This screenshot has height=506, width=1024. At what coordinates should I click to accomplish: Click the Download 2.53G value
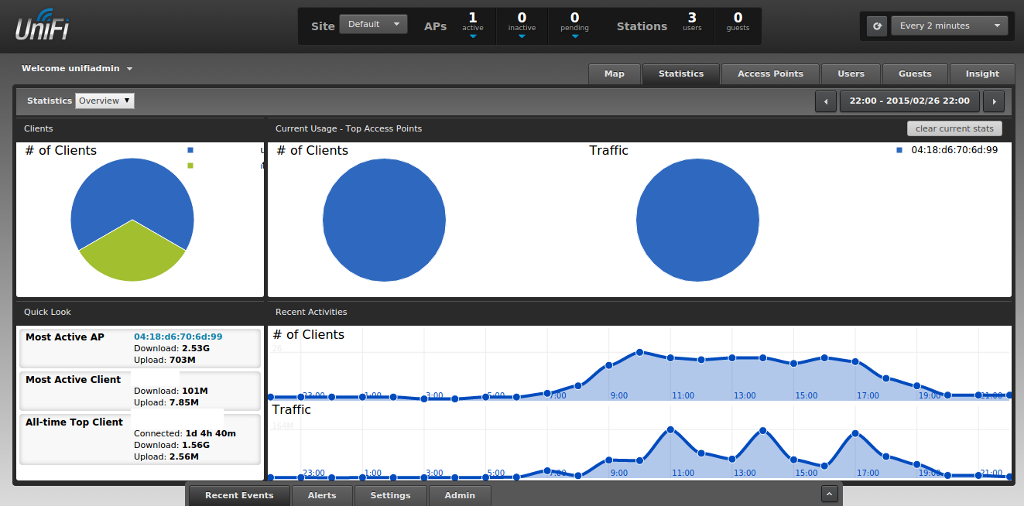(x=196, y=349)
